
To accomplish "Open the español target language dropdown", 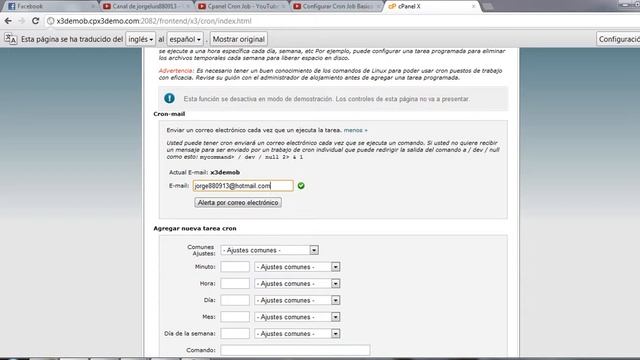I will coord(185,39).
